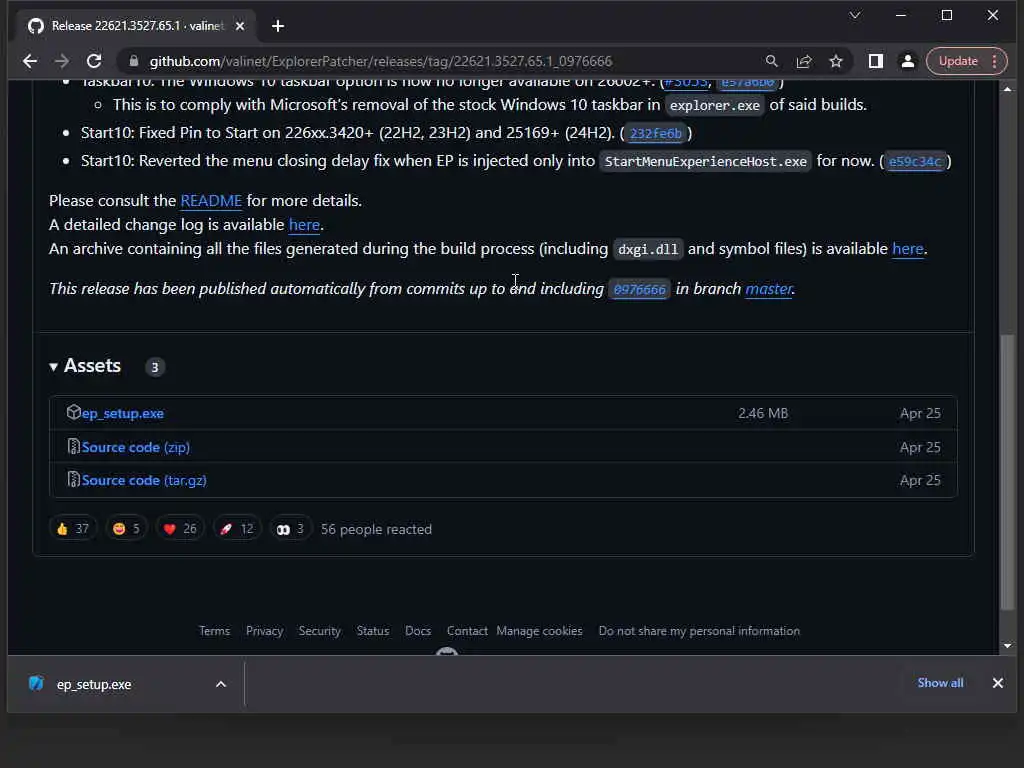Go forward with the browser arrow
This screenshot has height=768, width=1024.
tap(62, 61)
